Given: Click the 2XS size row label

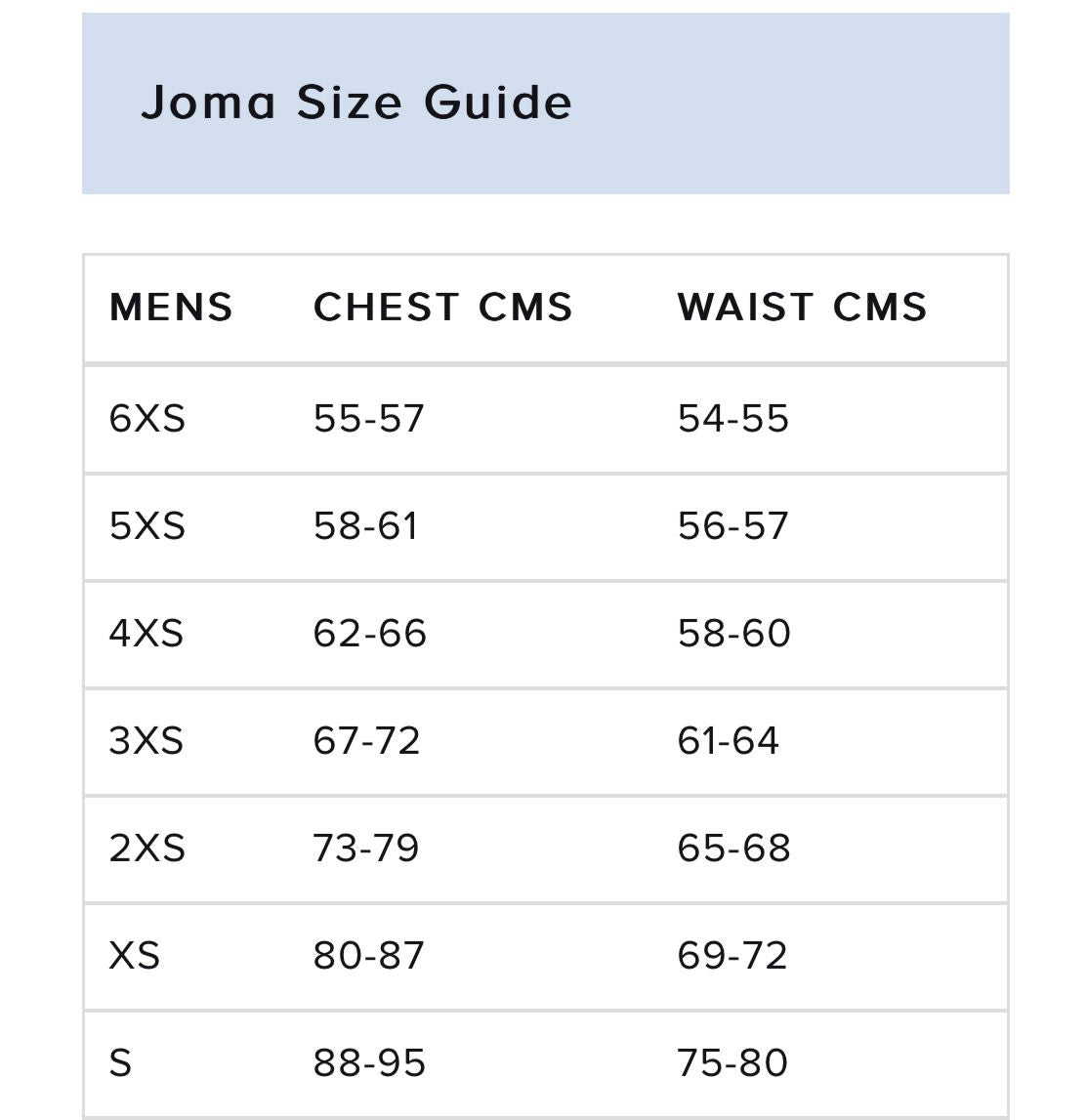Looking at the screenshot, I should point(147,848).
